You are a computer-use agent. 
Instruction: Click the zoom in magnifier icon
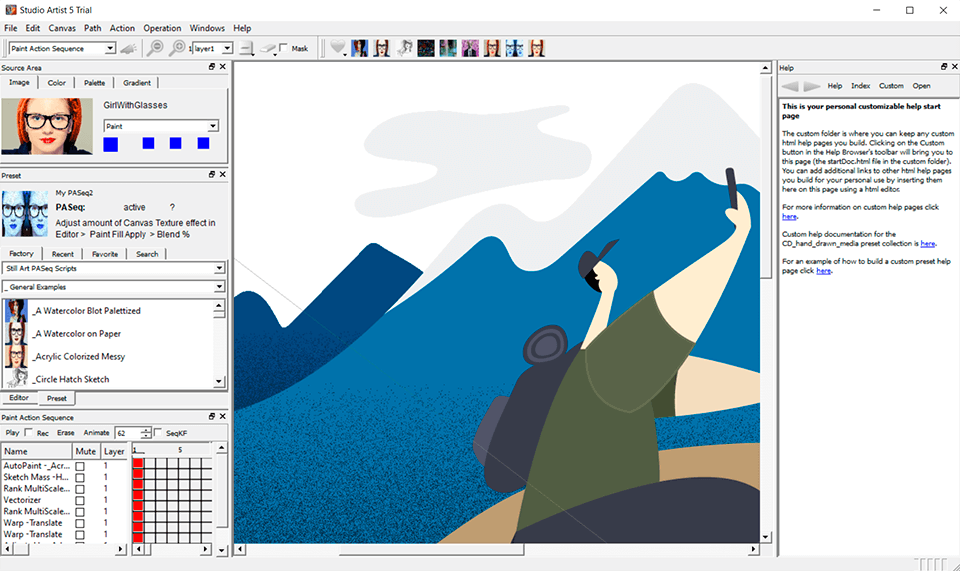click(x=176, y=48)
